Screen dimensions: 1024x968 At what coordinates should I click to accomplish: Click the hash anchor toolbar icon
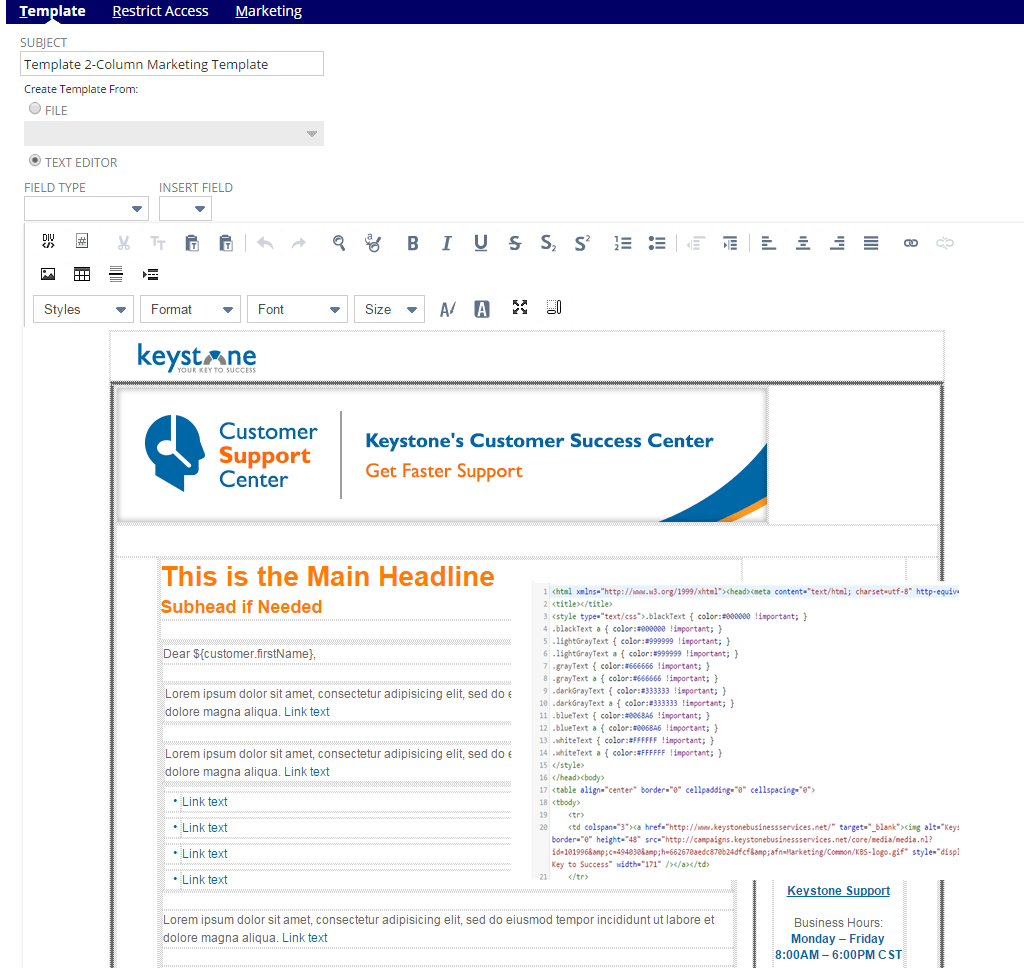coord(82,241)
